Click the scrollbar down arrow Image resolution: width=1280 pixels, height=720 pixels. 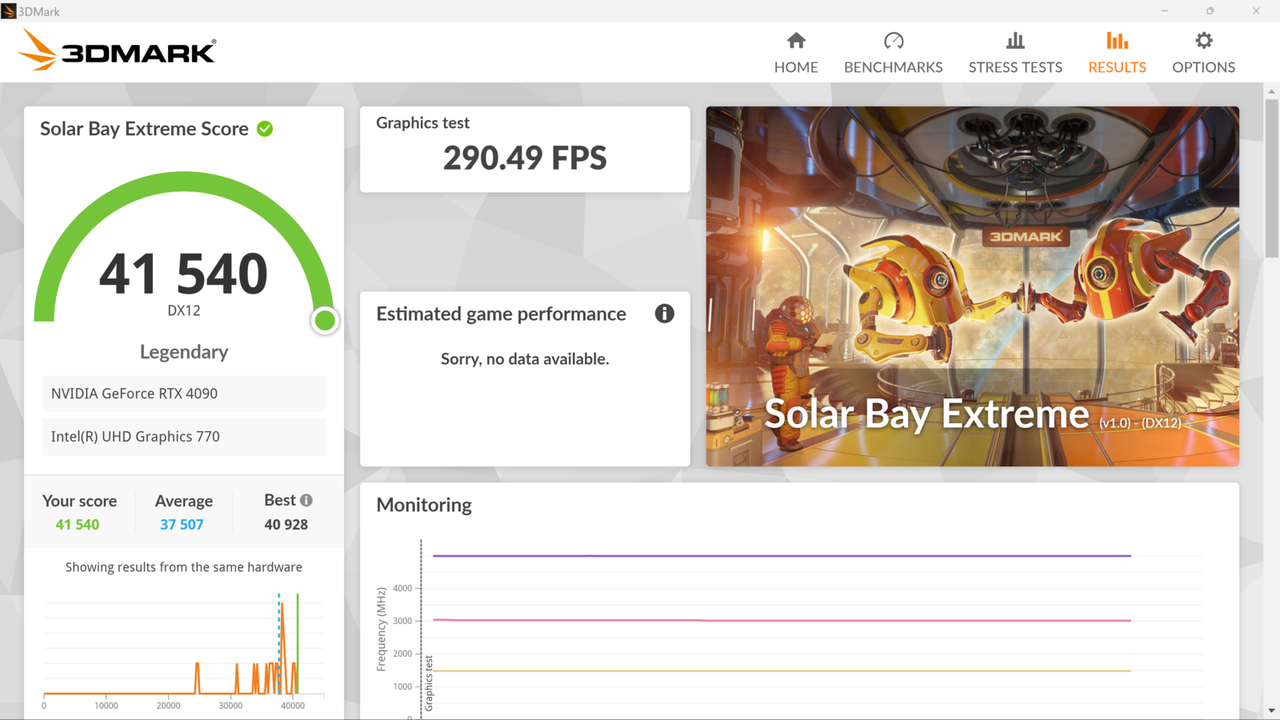[x=1271, y=710]
